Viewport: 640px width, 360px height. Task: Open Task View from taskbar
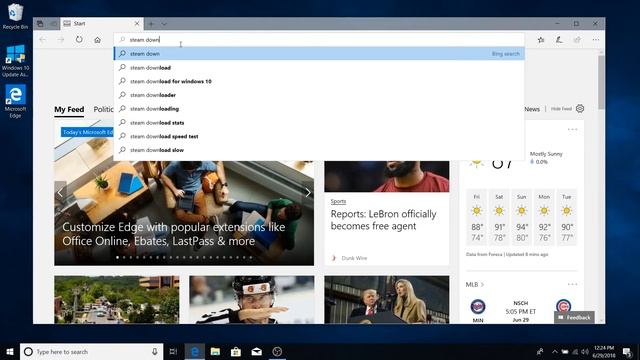(173, 351)
